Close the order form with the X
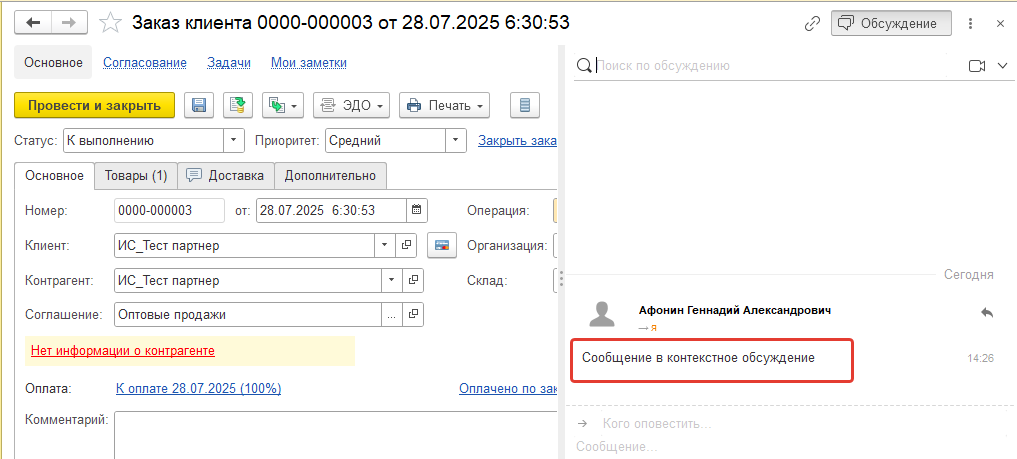The width and height of the screenshot is (1017, 459). tap(1000, 23)
